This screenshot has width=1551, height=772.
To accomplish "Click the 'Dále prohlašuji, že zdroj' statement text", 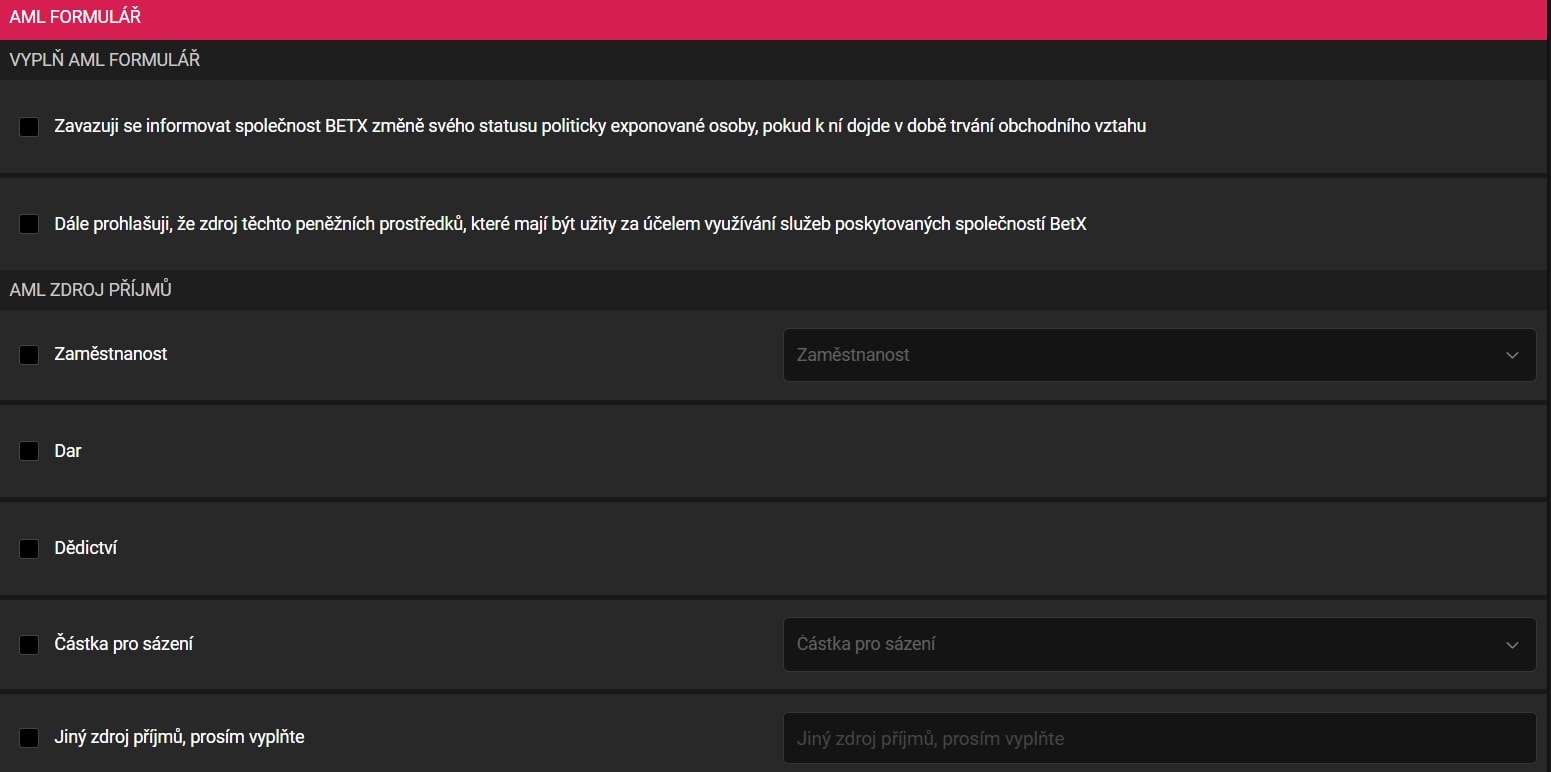I will [x=570, y=224].
